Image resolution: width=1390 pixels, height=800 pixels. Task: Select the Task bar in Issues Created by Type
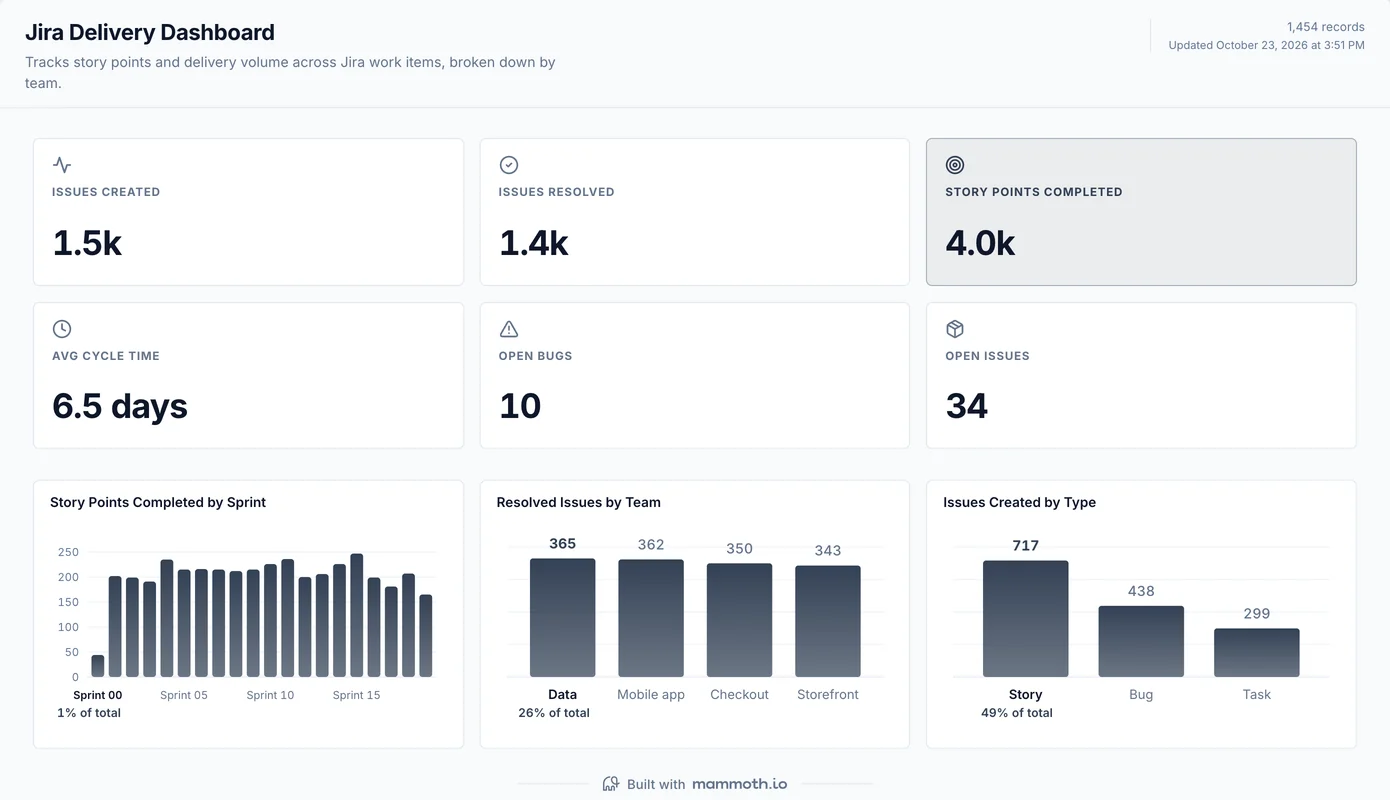point(1257,653)
